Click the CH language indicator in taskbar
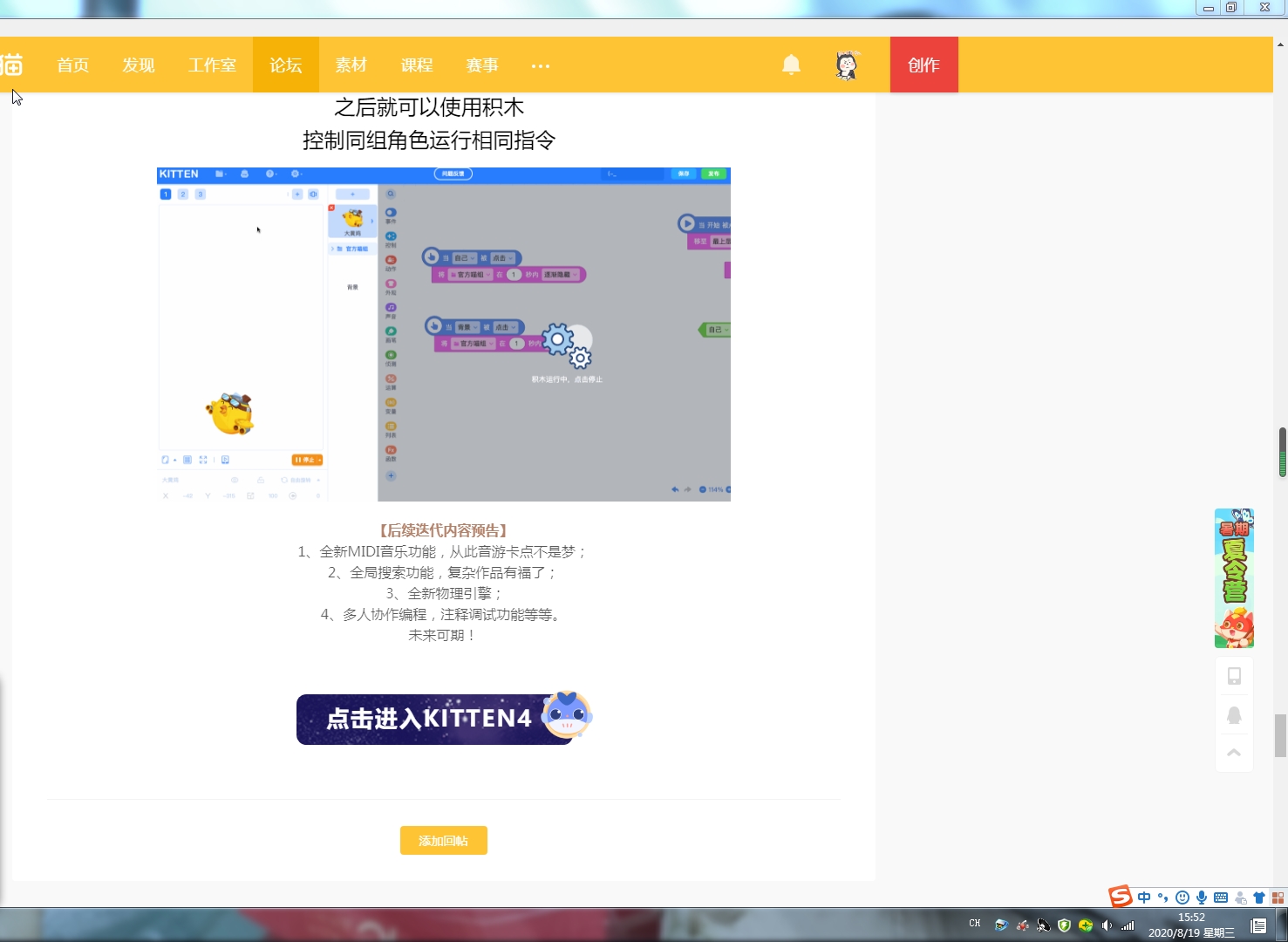The image size is (1288, 942). click(x=975, y=924)
